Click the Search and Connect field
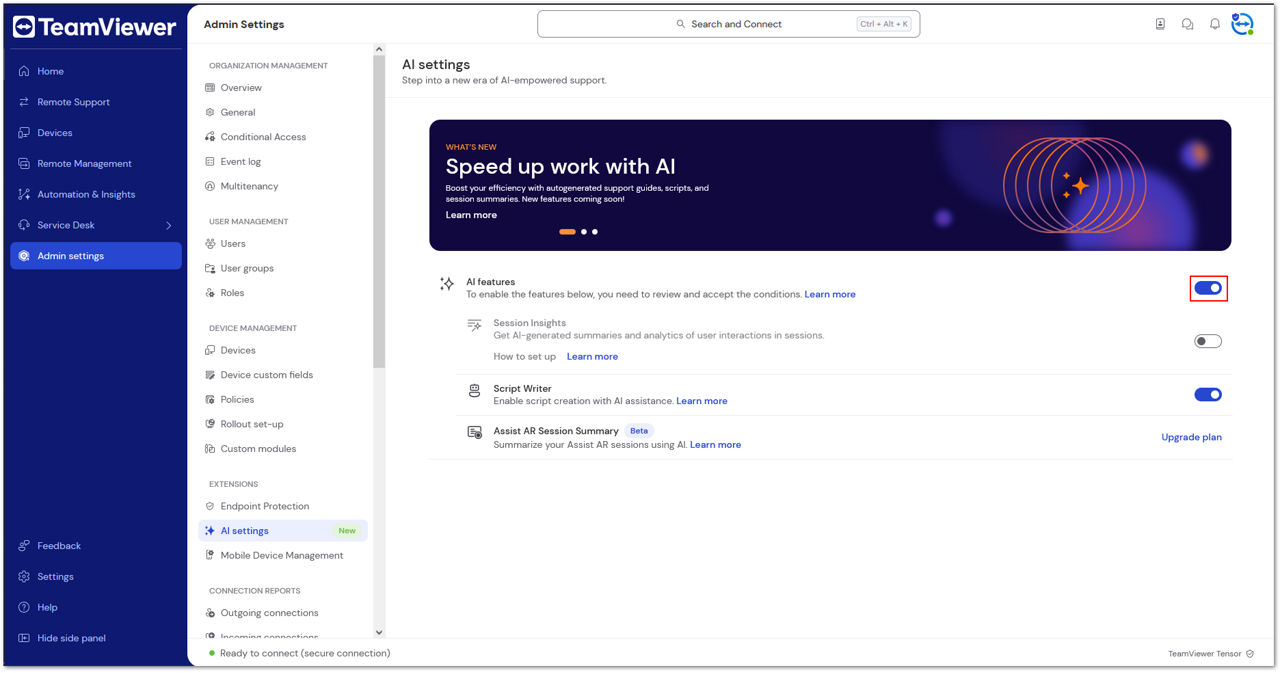This screenshot has height=673, width=1280. tap(728, 24)
